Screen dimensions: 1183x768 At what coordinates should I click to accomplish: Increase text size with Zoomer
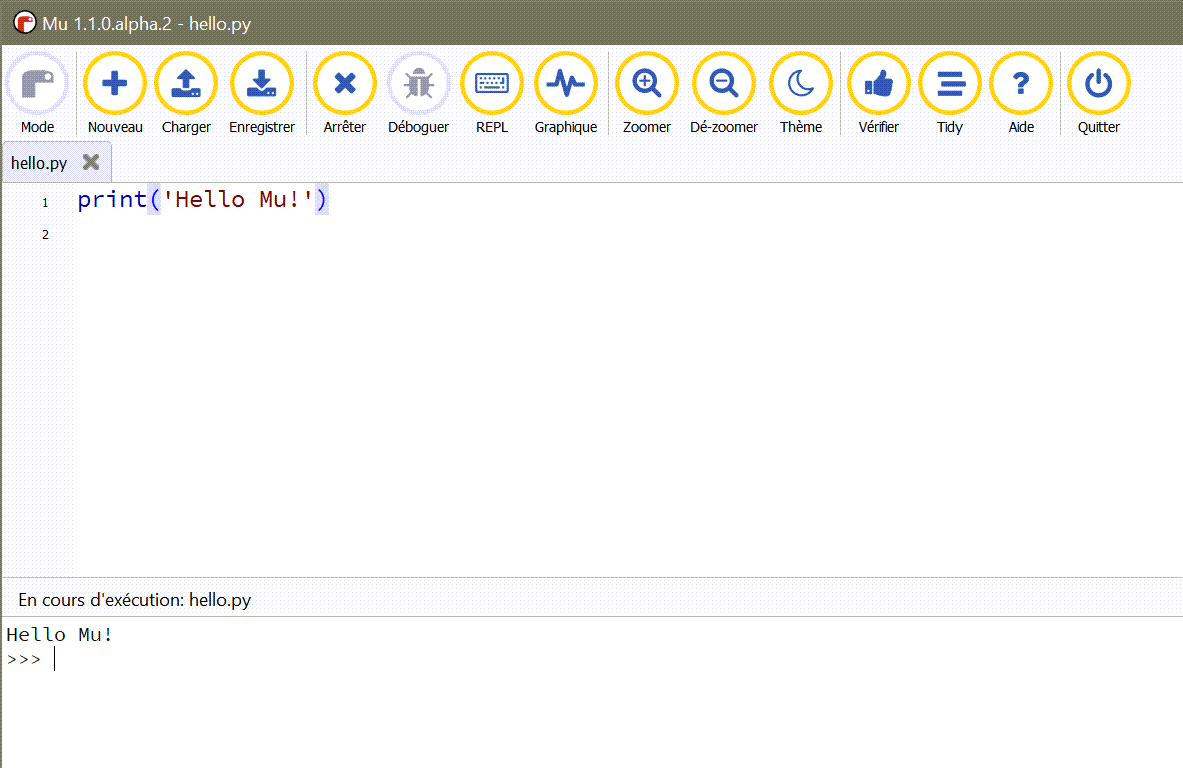click(647, 94)
